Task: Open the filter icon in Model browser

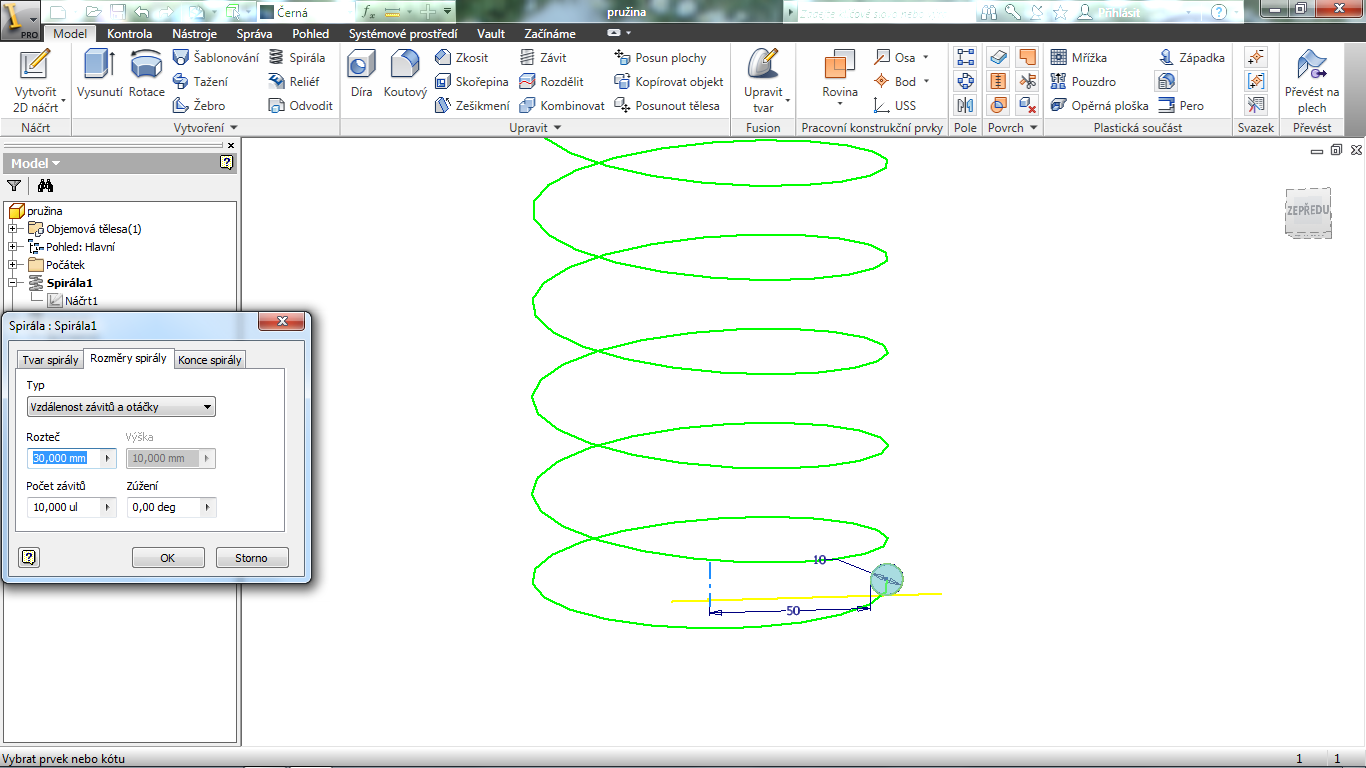Action: (14, 185)
